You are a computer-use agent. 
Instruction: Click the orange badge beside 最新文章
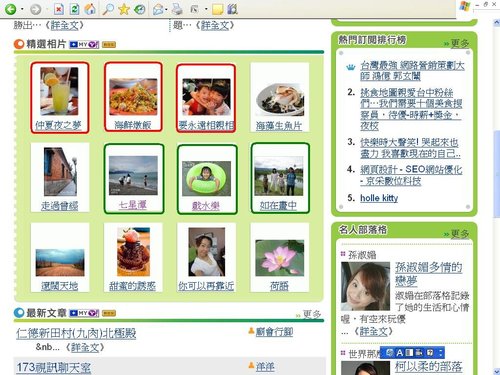coord(109,313)
